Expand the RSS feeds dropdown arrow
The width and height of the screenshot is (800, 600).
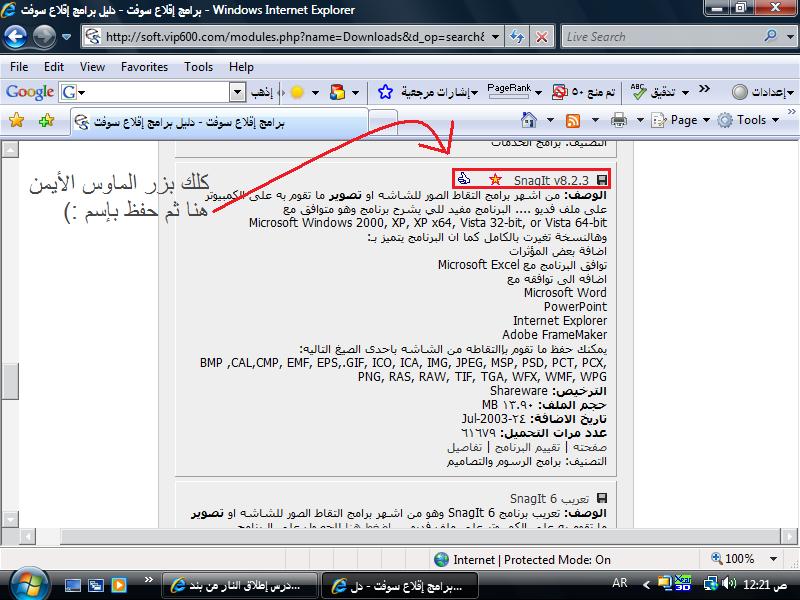click(595, 120)
